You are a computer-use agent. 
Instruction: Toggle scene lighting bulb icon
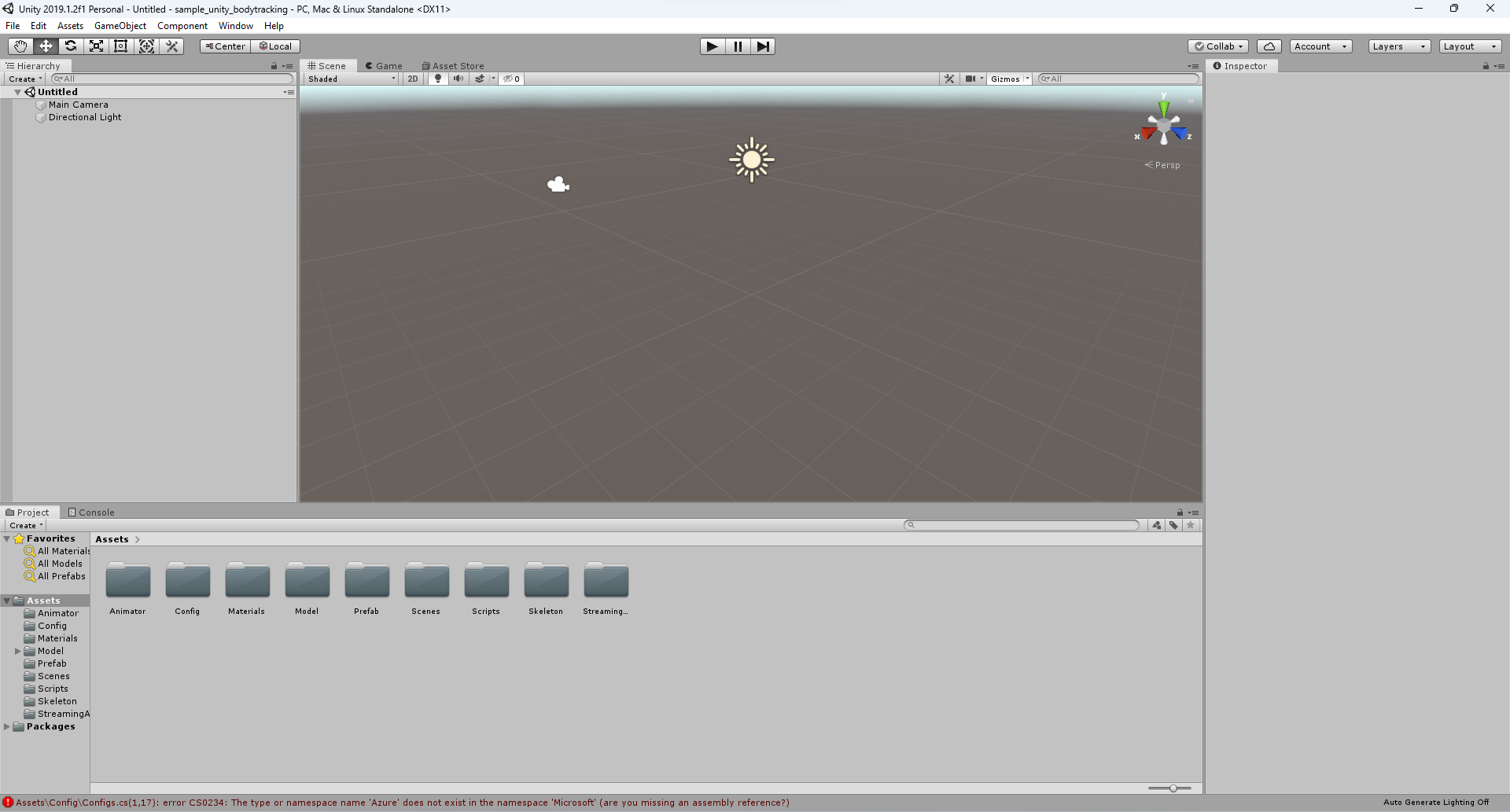[x=438, y=79]
